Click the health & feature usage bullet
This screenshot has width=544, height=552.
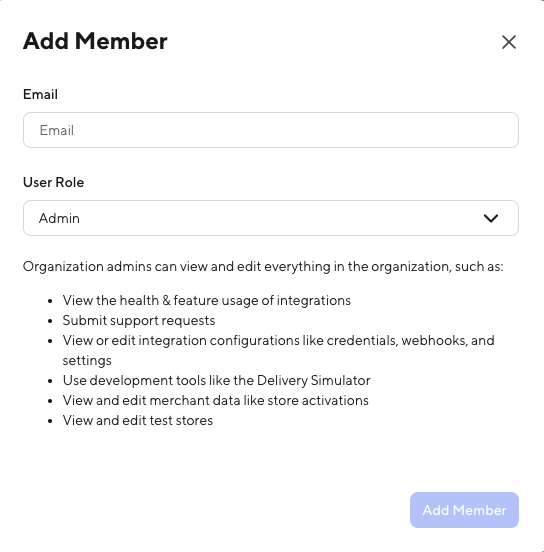tap(207, 301)
